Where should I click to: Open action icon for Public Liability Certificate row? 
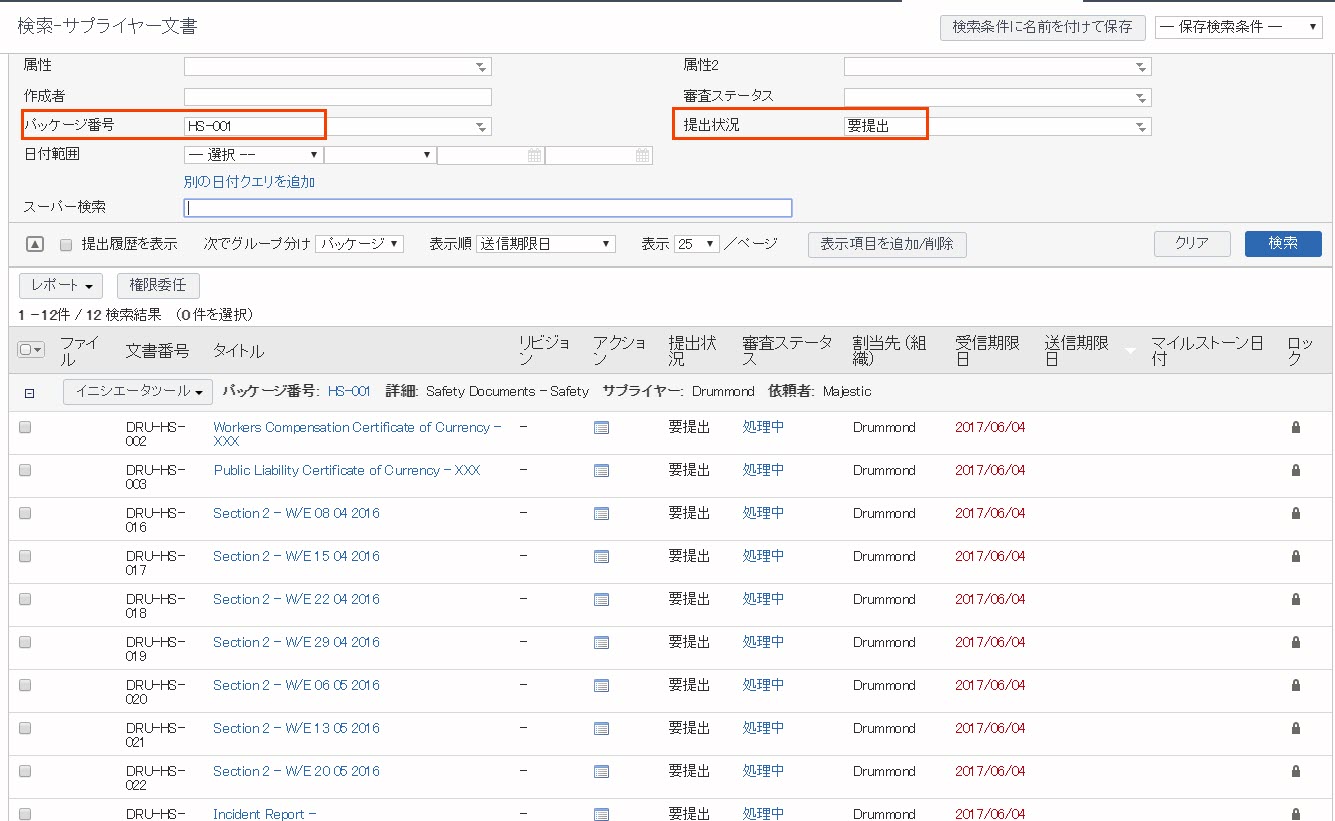601,471
